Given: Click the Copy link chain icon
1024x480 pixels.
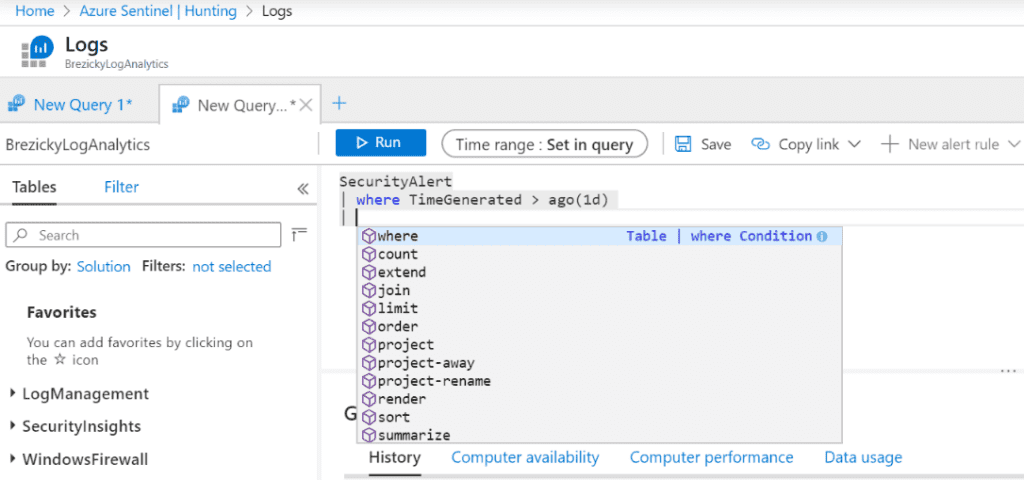Looking at the screenshot, I should [x=761, y=144].
